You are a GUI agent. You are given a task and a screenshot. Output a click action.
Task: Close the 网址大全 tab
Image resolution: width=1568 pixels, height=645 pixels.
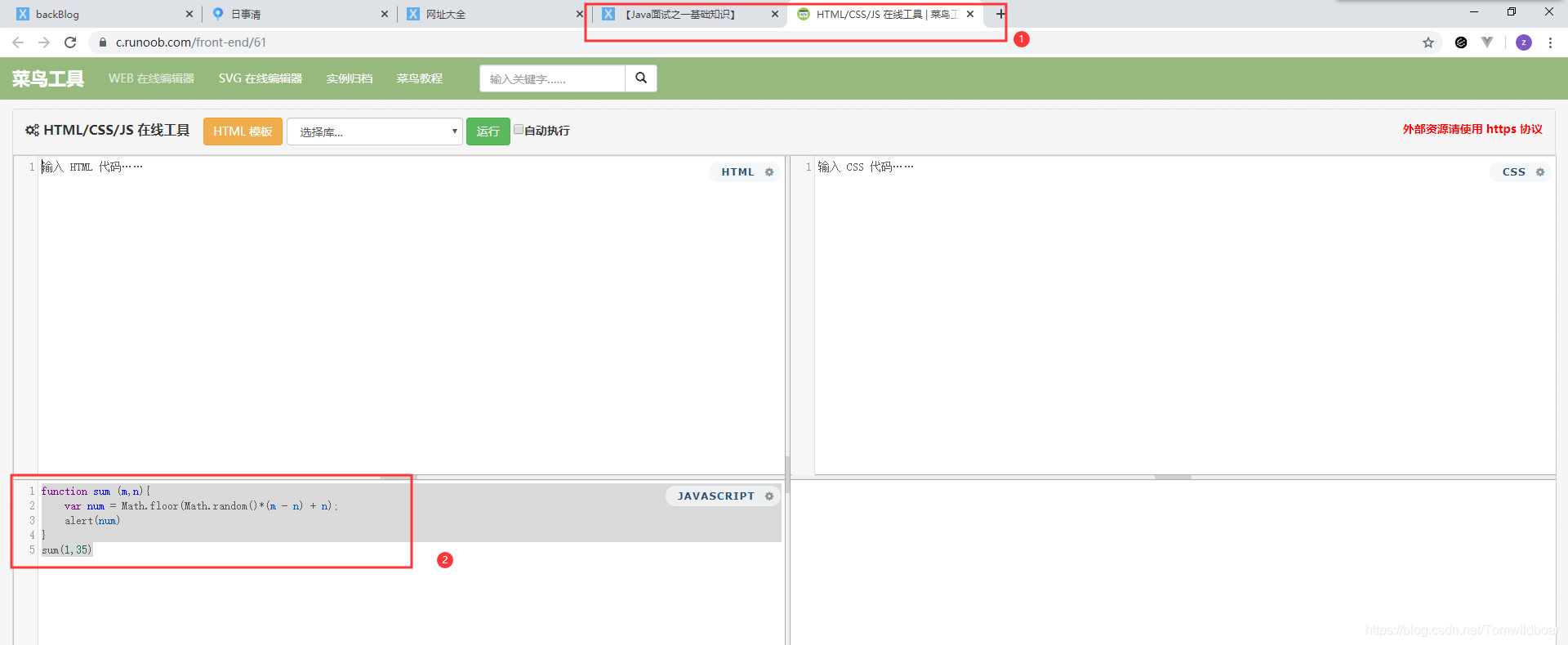[x=580, y=14]
